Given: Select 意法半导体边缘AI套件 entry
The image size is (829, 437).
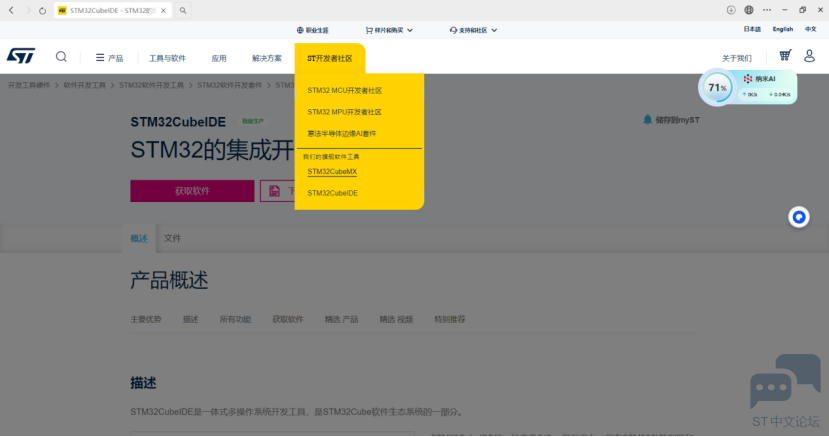Looking at the screenshot, I should (342, 134).
